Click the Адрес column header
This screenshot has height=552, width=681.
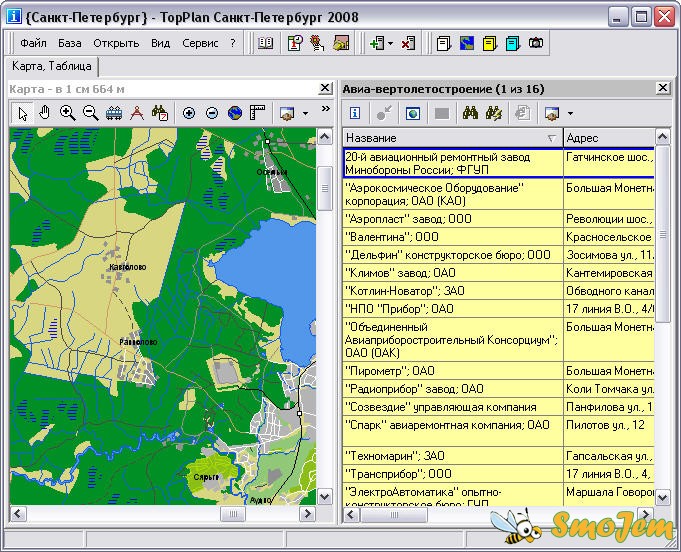tap(609, 138)
